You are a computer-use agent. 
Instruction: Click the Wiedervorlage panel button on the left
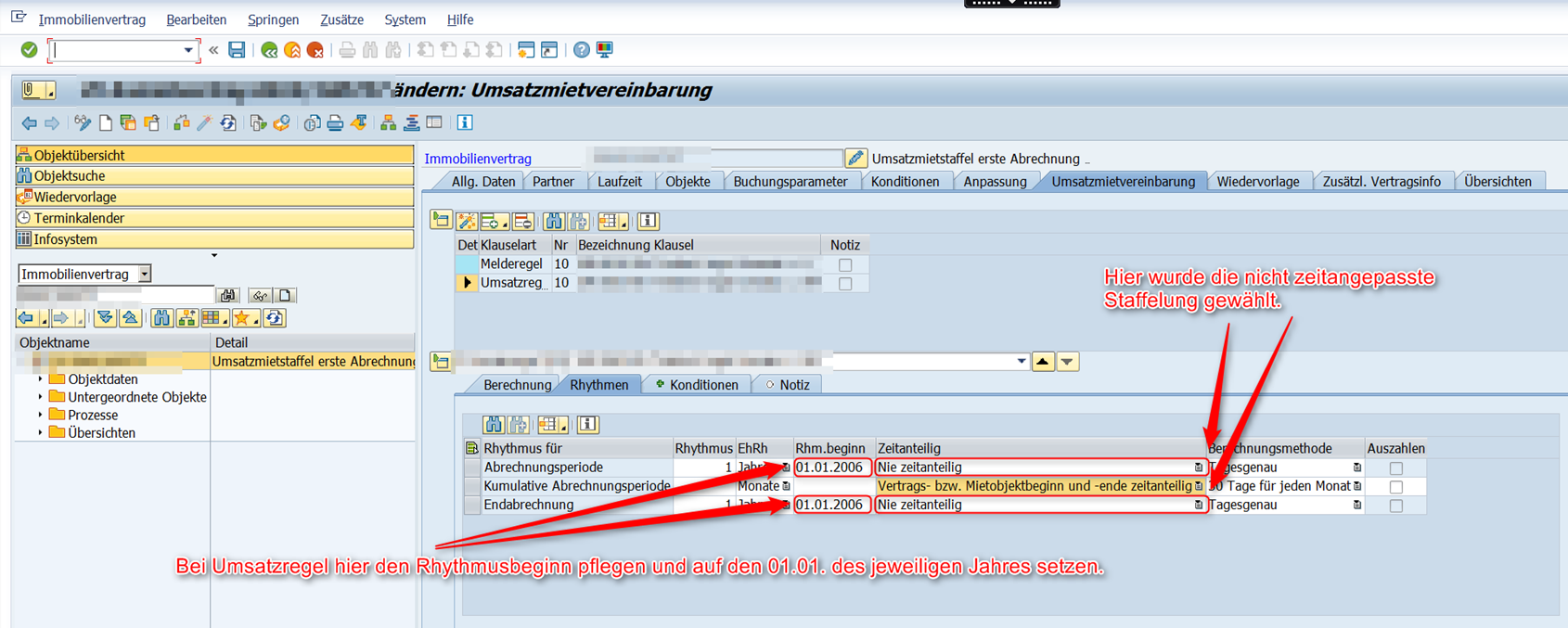214,198
